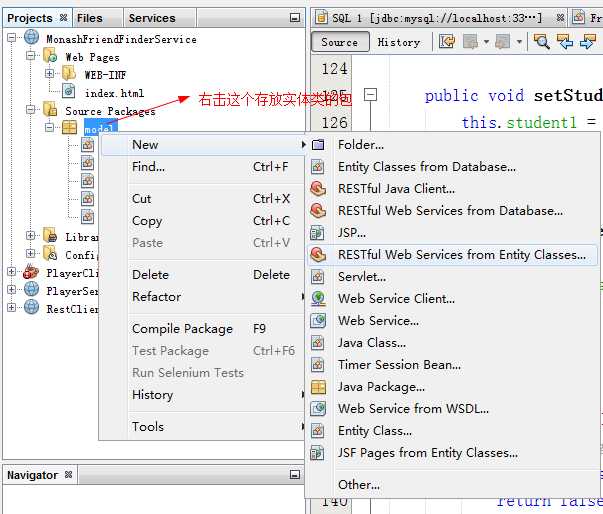Close the SQL 1 editor tab

tap(560, 18)
